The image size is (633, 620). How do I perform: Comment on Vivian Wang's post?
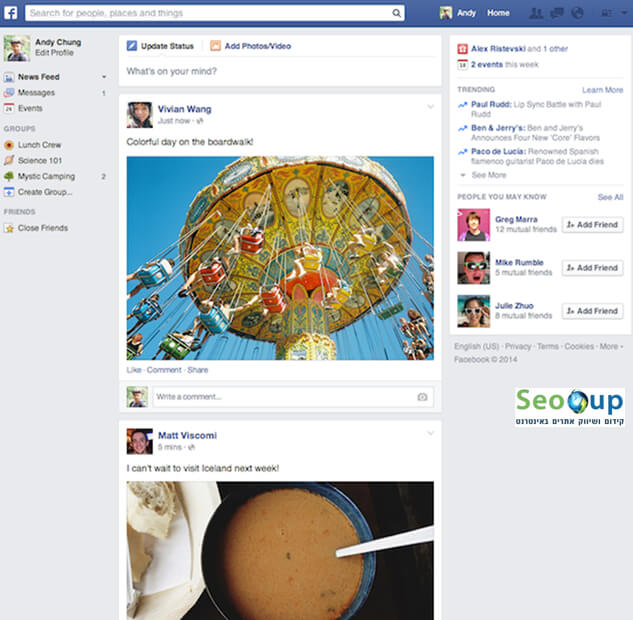click(164, 370)
